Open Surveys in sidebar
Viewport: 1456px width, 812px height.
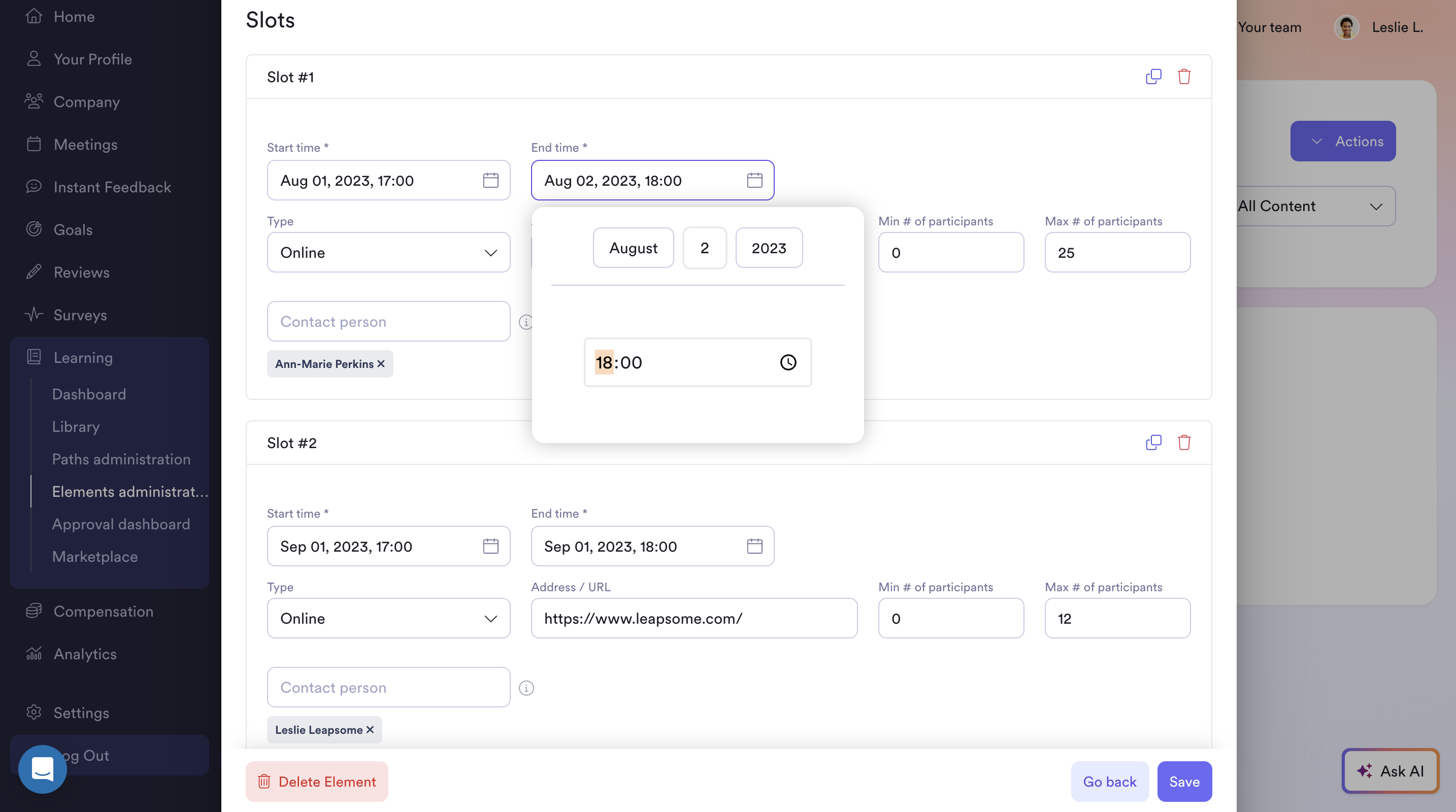(66, 315)
